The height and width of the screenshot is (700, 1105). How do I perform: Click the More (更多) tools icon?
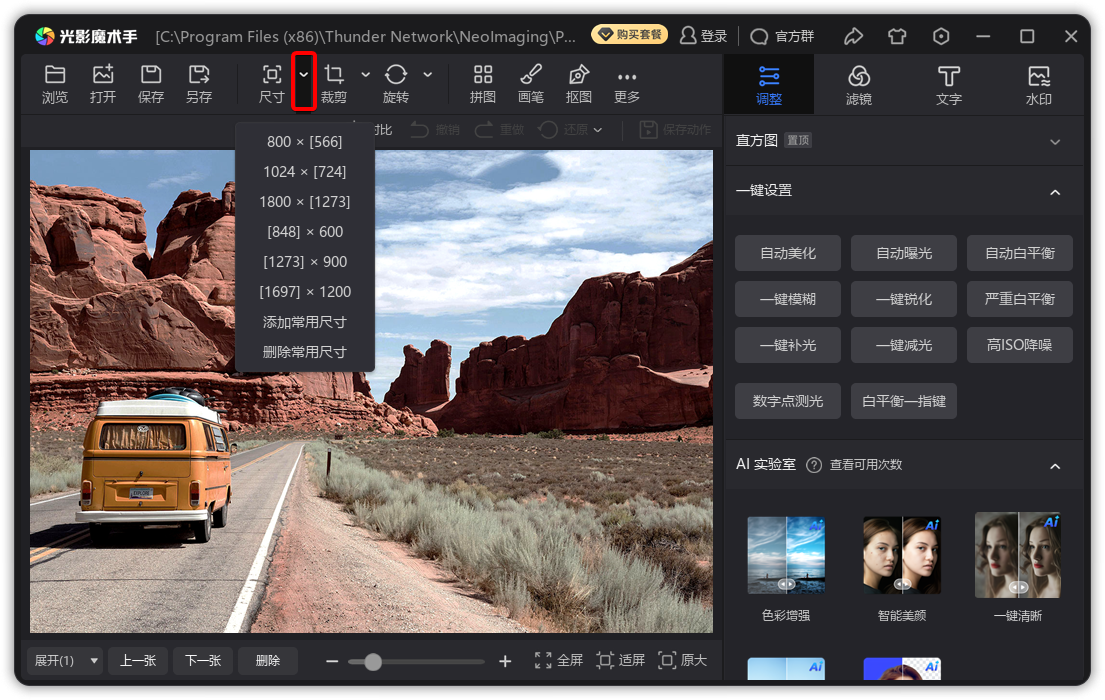click(627, 77)
